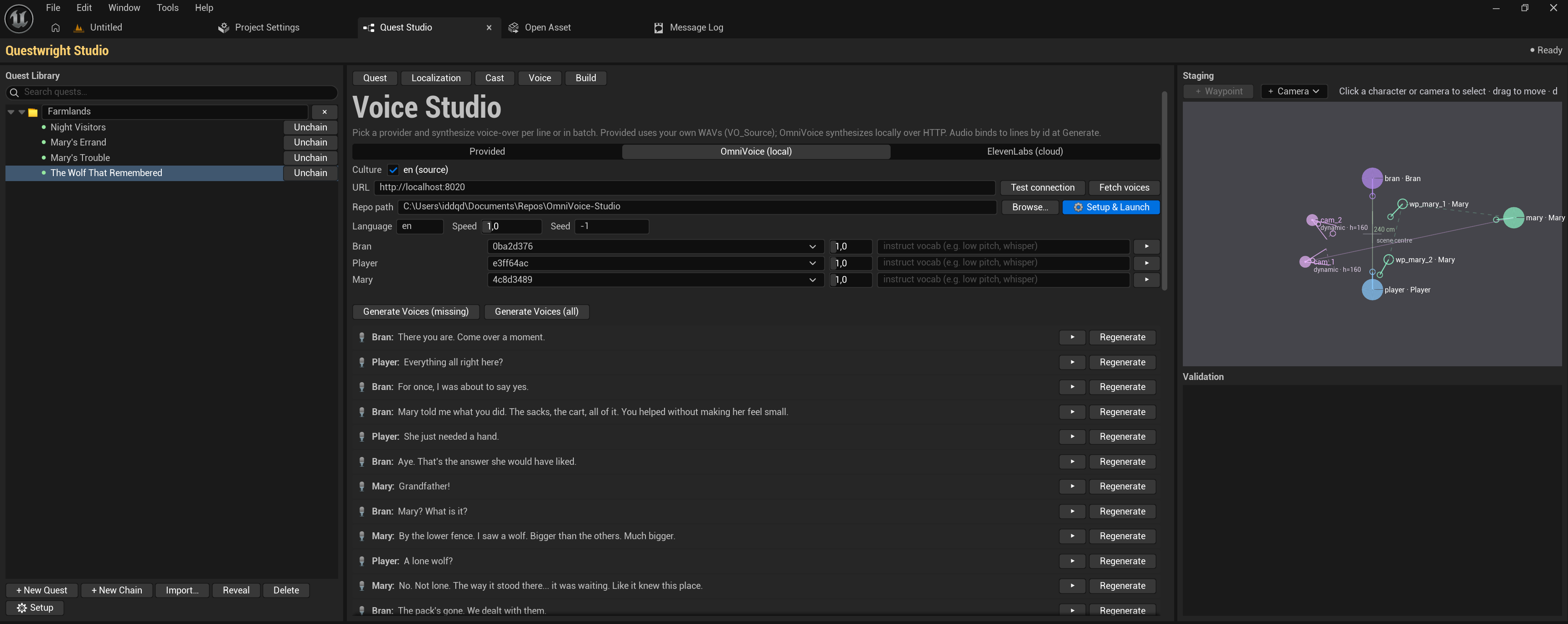1568x624 pixels.
Task: Play the line "Grandfather!"
Action: tap(1072, 486)
